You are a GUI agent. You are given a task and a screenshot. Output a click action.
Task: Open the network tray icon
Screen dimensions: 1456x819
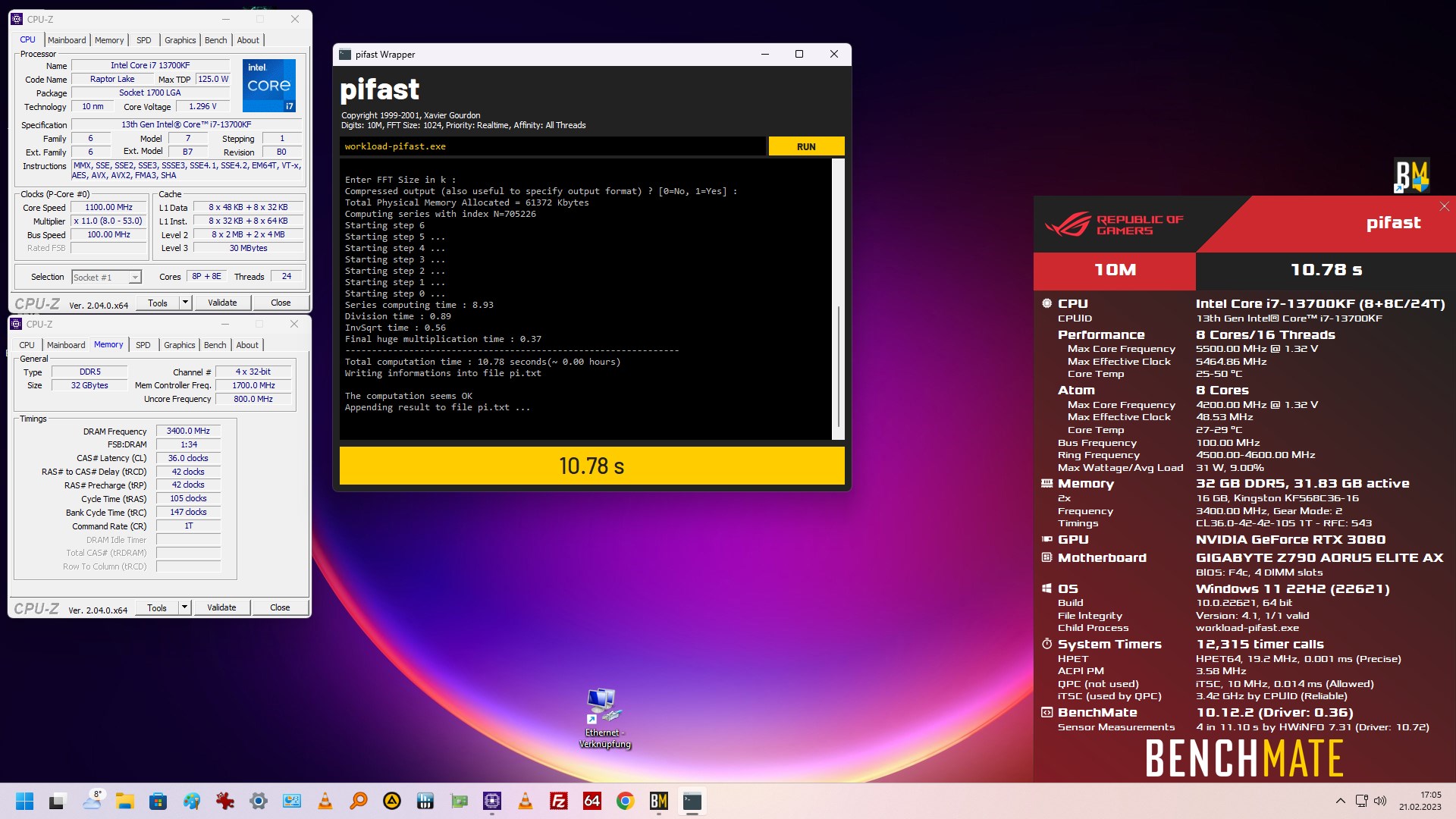(1361, 801)
